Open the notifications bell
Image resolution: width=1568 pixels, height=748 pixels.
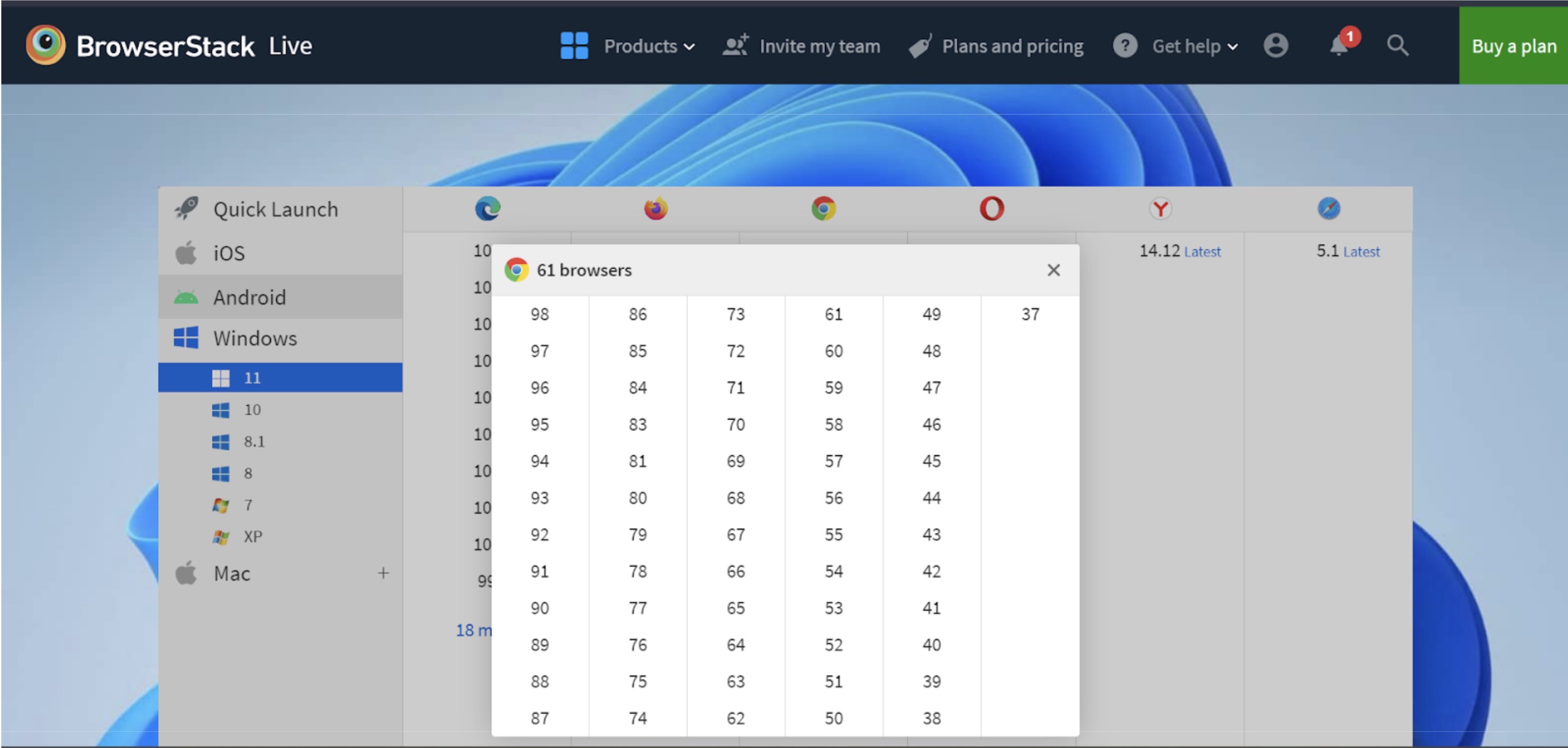click(x=1338, y=46)
